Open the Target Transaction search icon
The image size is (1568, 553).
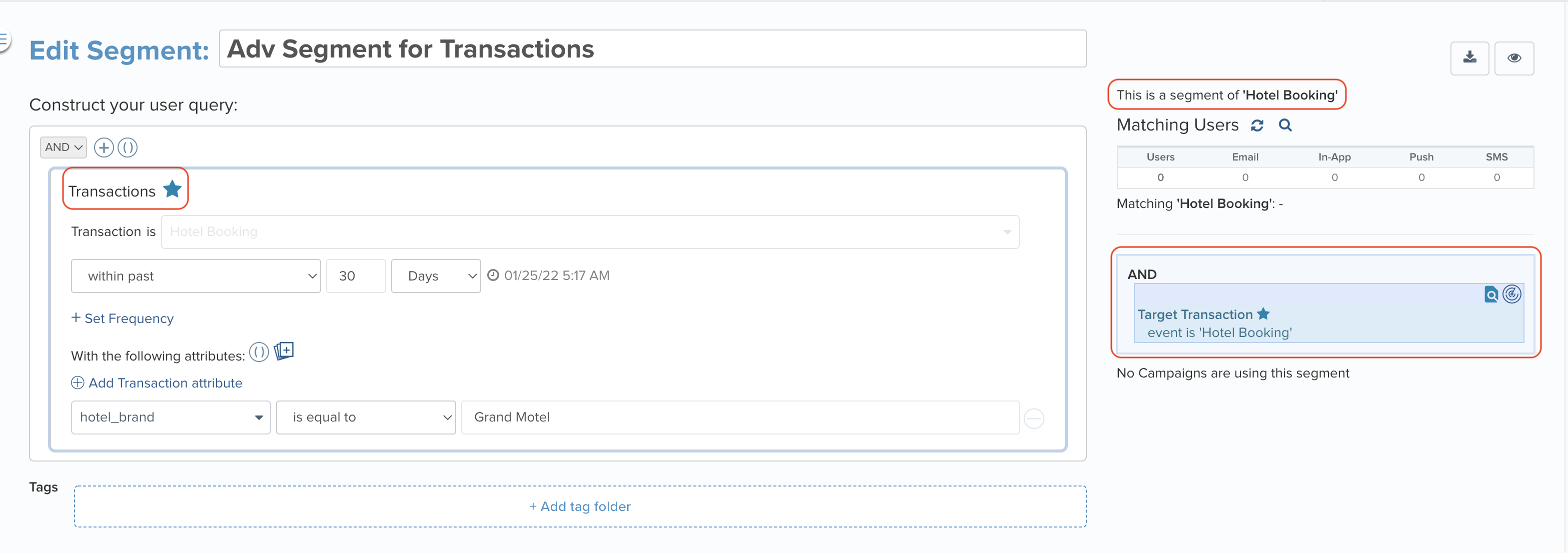coord(1490,294)
